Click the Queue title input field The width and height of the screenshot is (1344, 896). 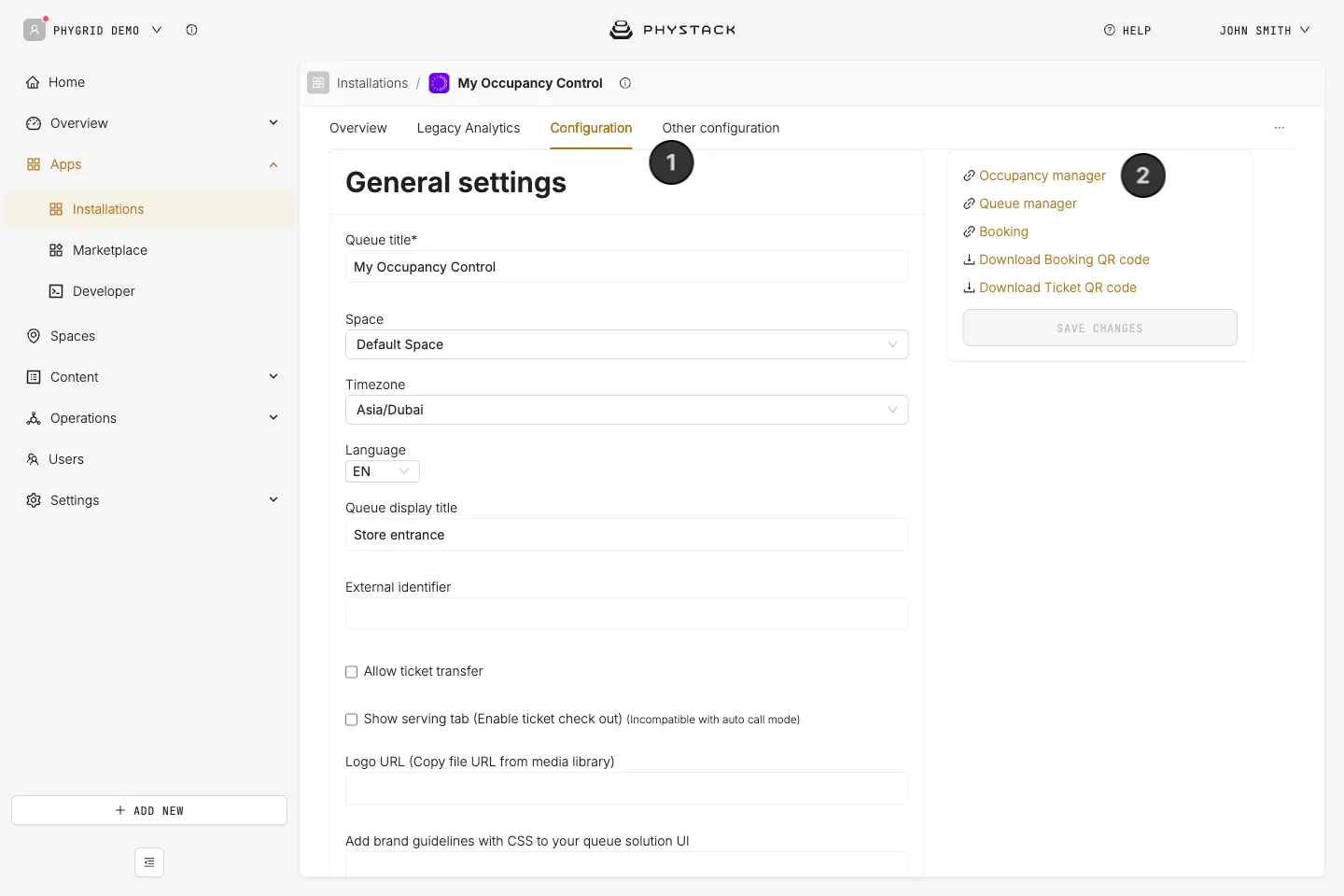[626, 267]
